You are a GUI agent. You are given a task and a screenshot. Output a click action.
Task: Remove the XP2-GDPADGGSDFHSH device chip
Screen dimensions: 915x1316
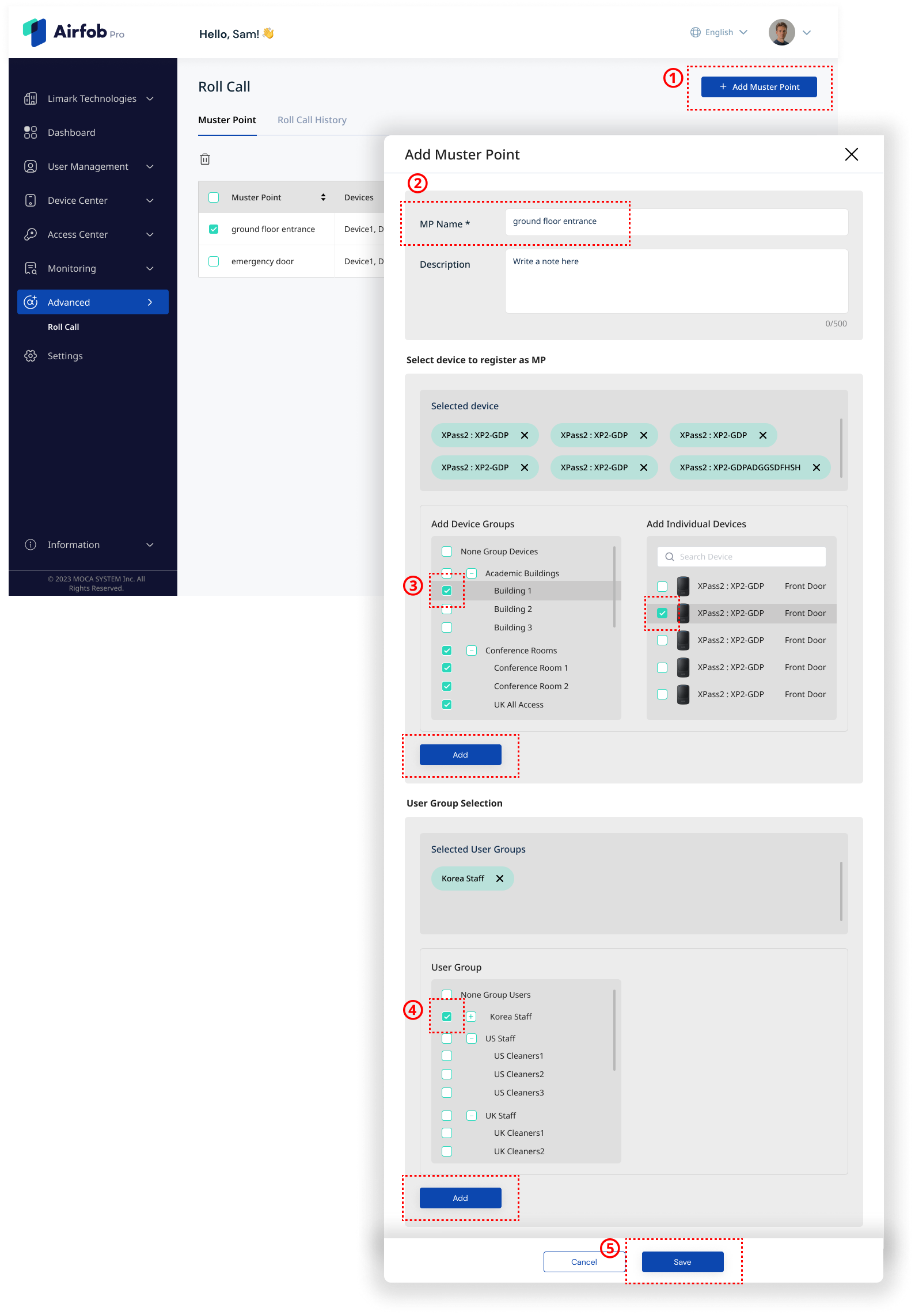pos(816,467)
